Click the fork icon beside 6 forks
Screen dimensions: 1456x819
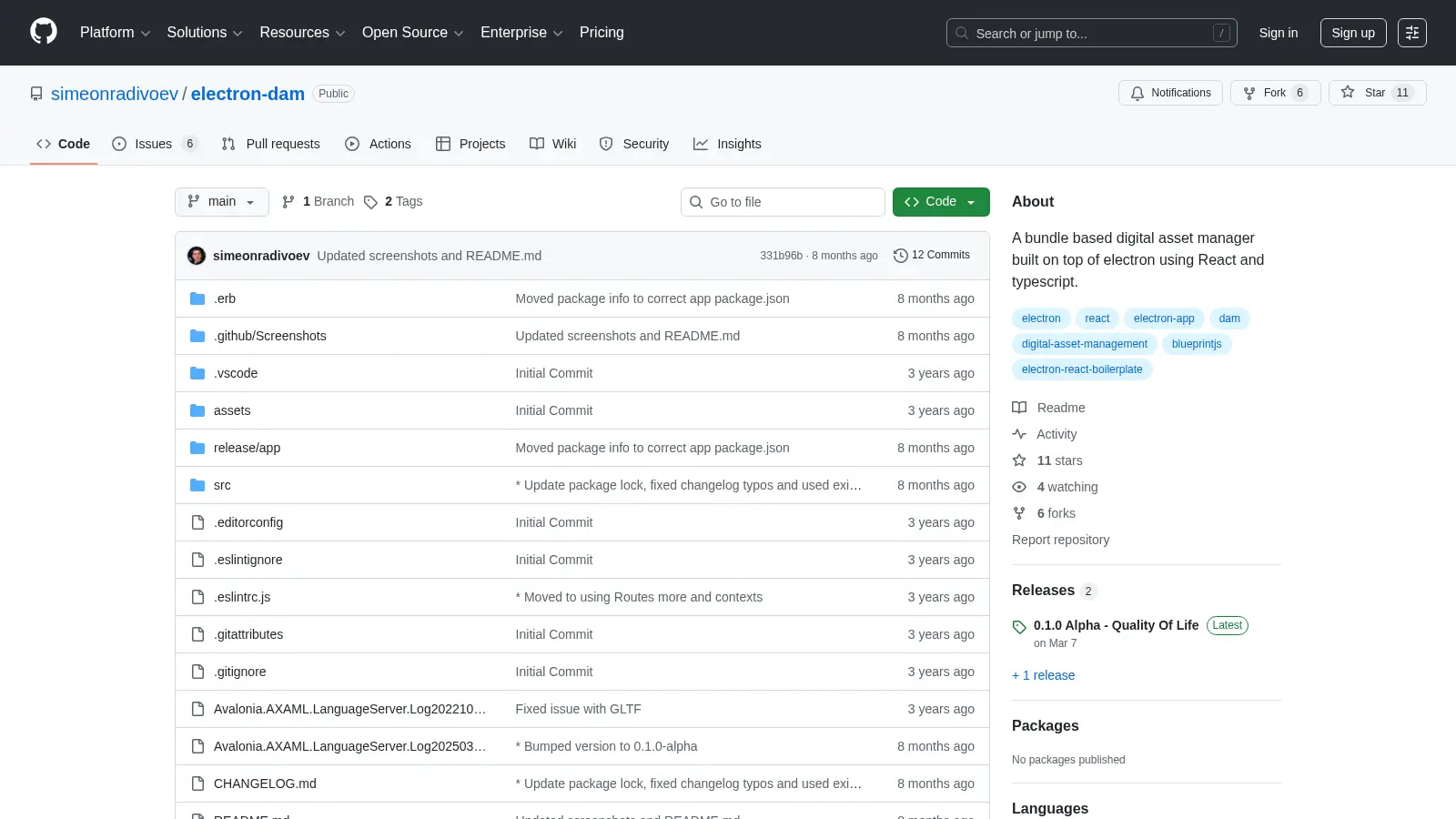(x=1019, y=513)
